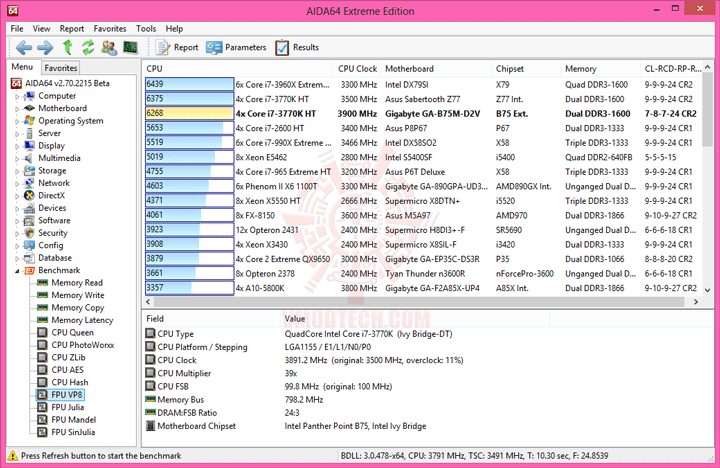The width and height of the screenshot is (720, 468).
Task: Select Memory Latency benchmark
Action: (x=82, y=320)
